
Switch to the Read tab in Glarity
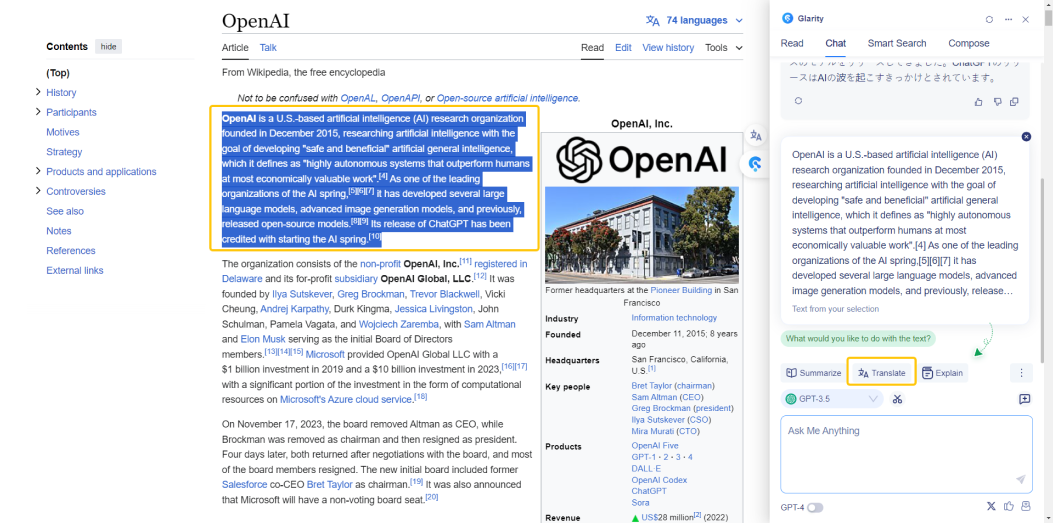click(792, 43)
